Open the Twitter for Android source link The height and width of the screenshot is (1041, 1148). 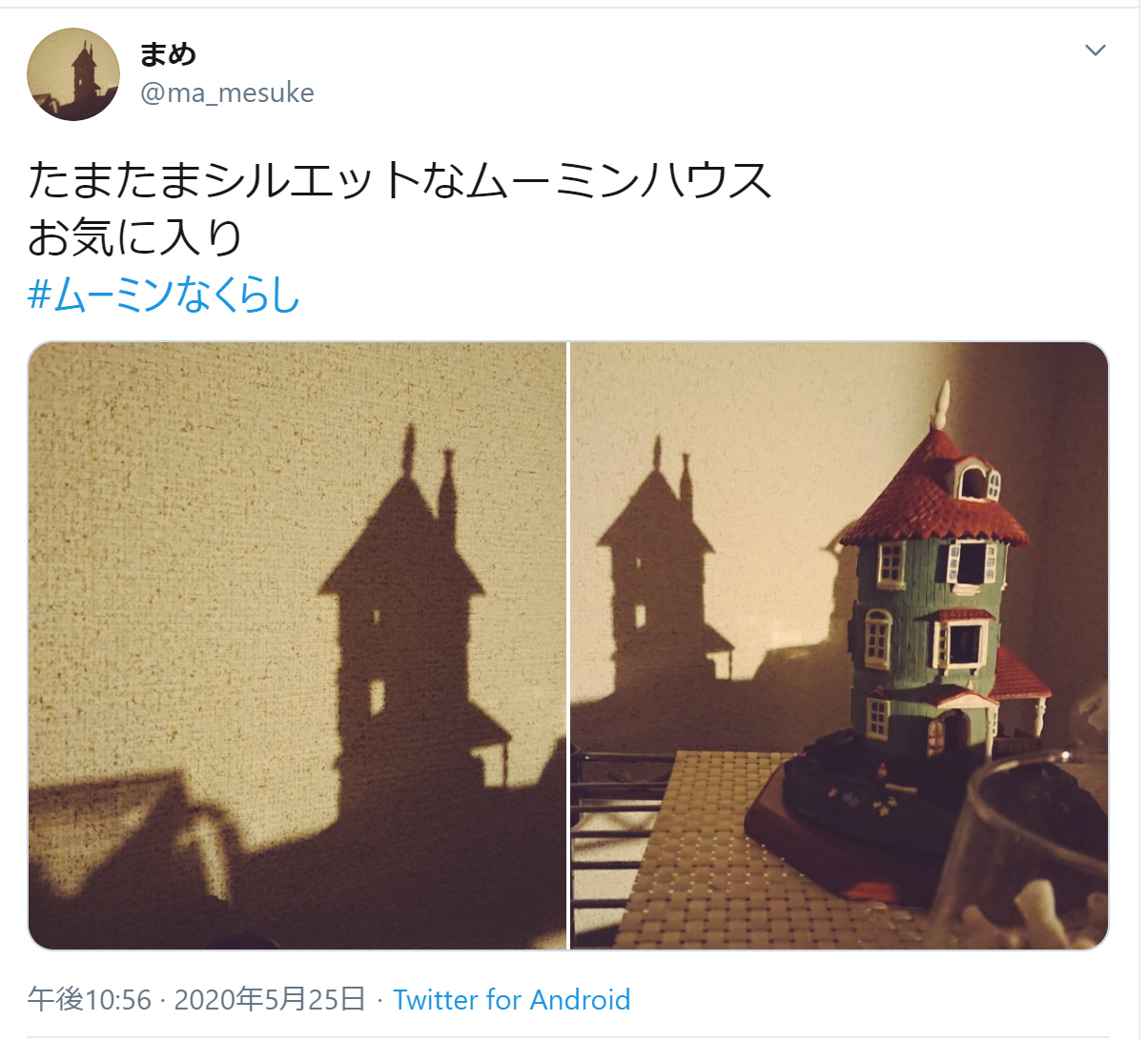511,999
